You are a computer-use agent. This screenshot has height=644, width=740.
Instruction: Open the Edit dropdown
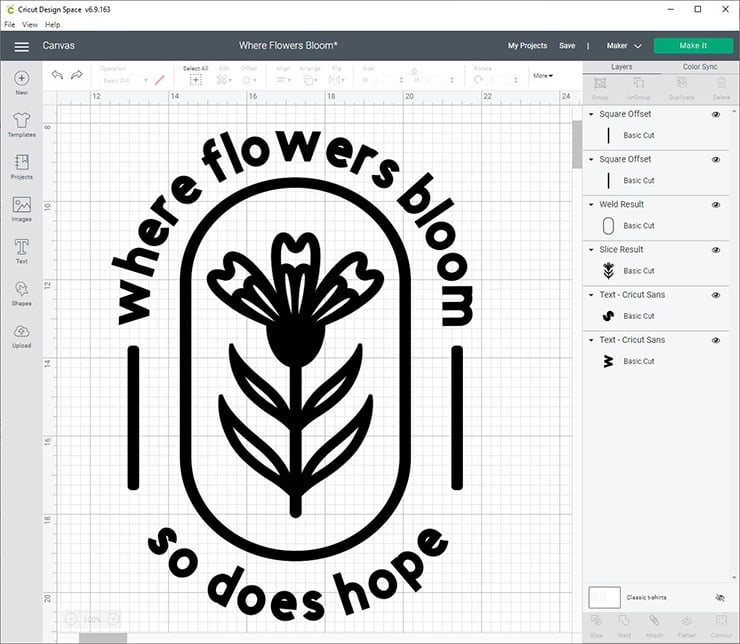point(224,80)
